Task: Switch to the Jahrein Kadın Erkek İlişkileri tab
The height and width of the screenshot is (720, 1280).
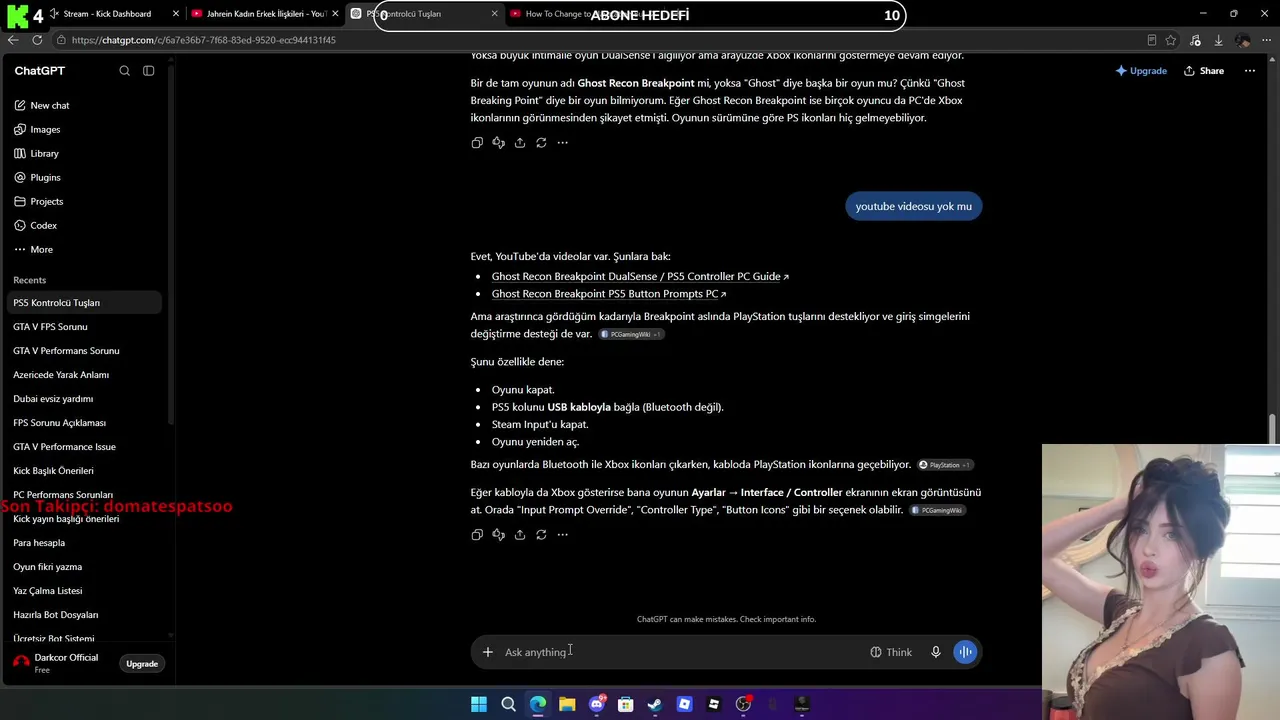Action: coord(266,14)
